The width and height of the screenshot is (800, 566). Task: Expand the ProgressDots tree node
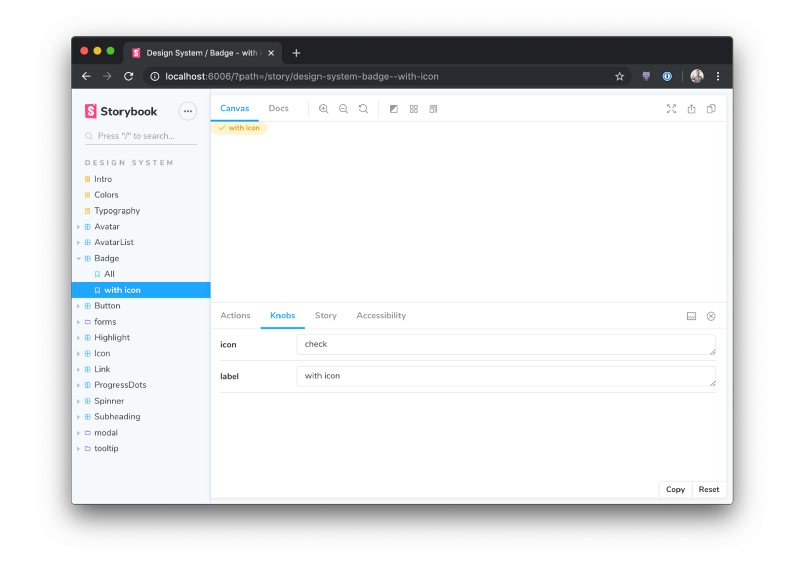pos(79,385)
